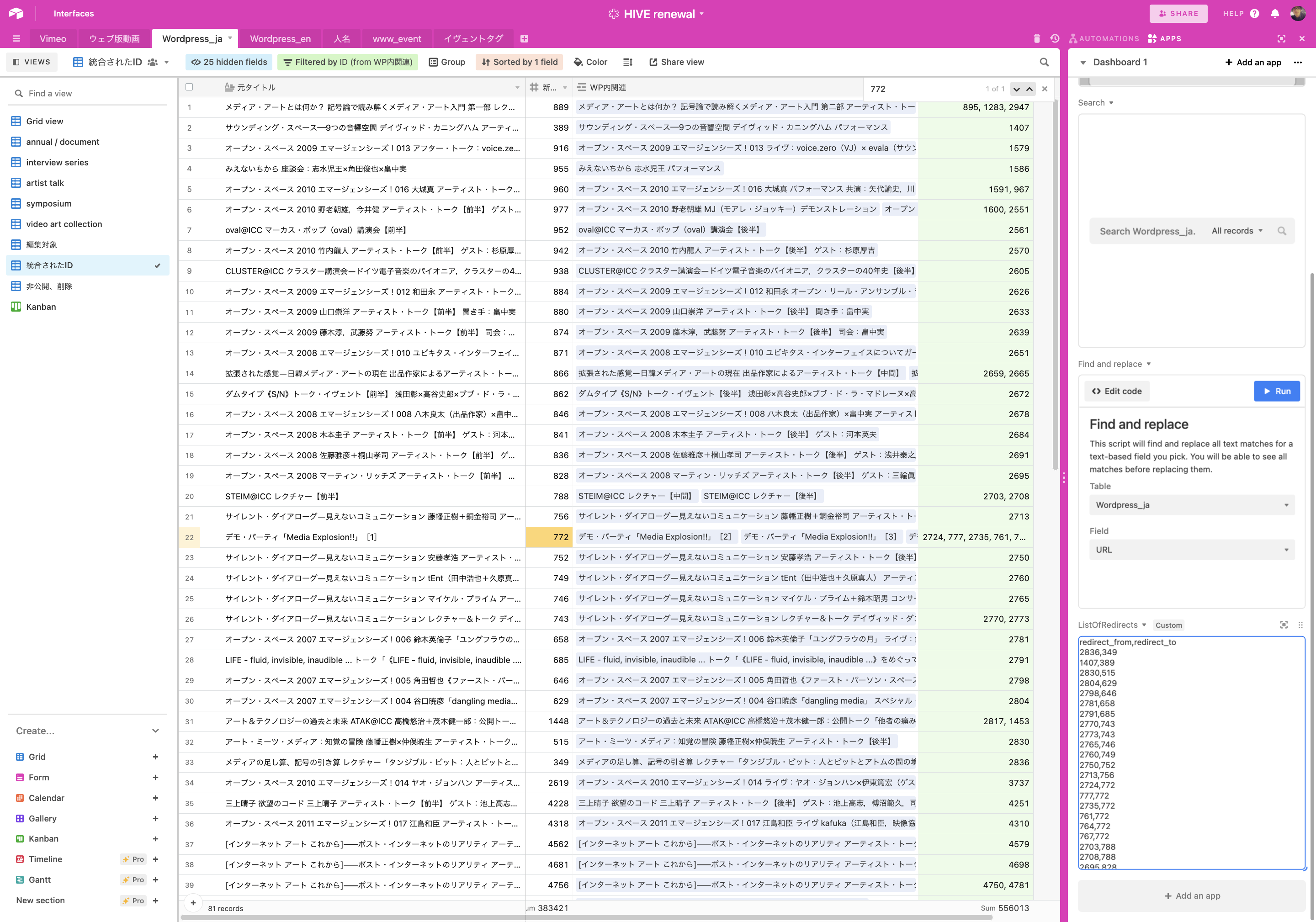
Task: Open the Dashboard 1 dropdown
Action: (1083, 62)
